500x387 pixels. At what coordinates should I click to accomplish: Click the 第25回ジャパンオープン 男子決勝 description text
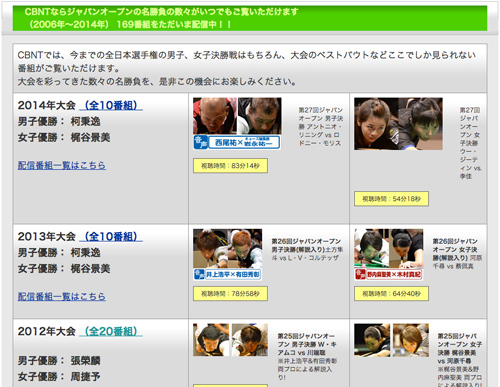click(307, 356)
